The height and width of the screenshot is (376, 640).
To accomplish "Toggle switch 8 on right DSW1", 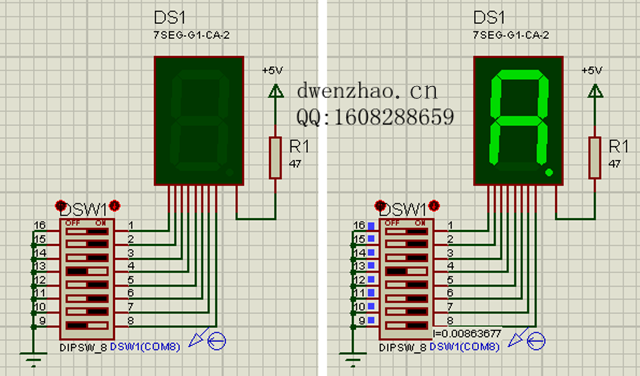I will pos(407,325).
